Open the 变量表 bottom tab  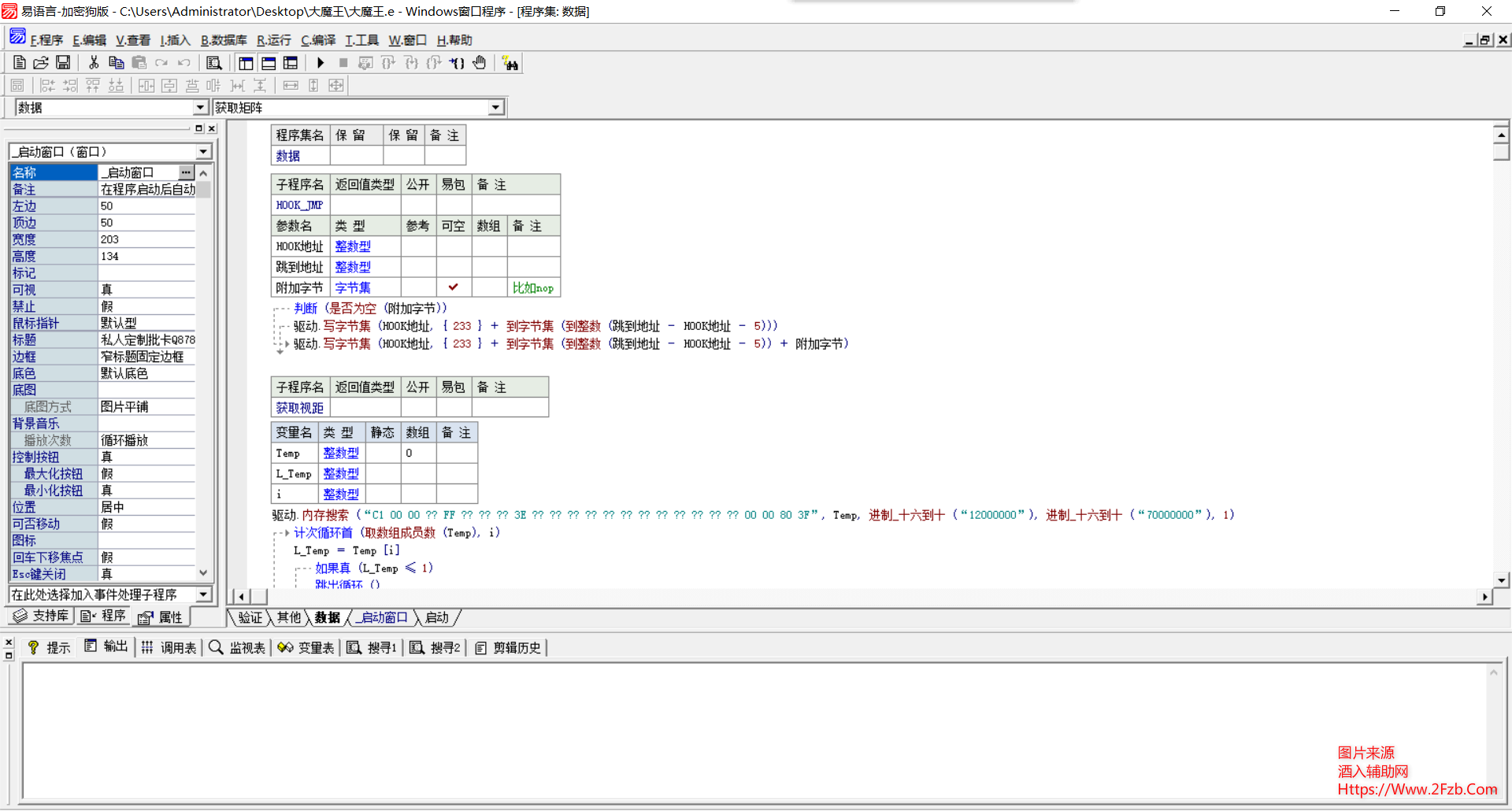click(306, 647)
